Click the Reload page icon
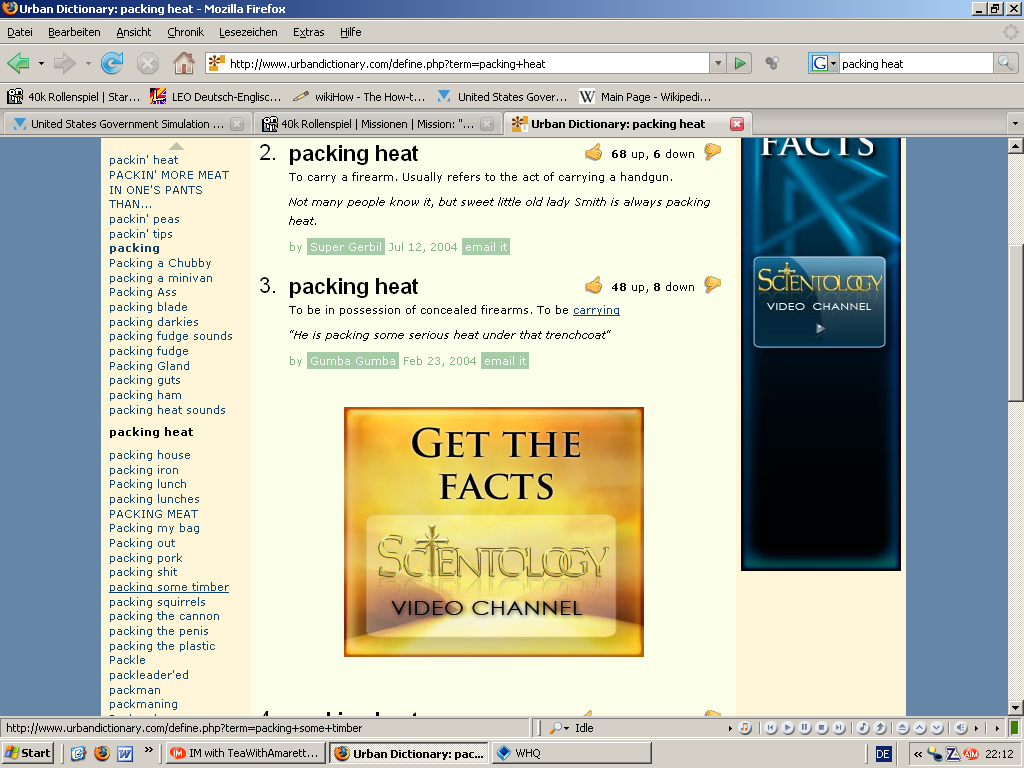The image size is (1024, 768). 112,63
